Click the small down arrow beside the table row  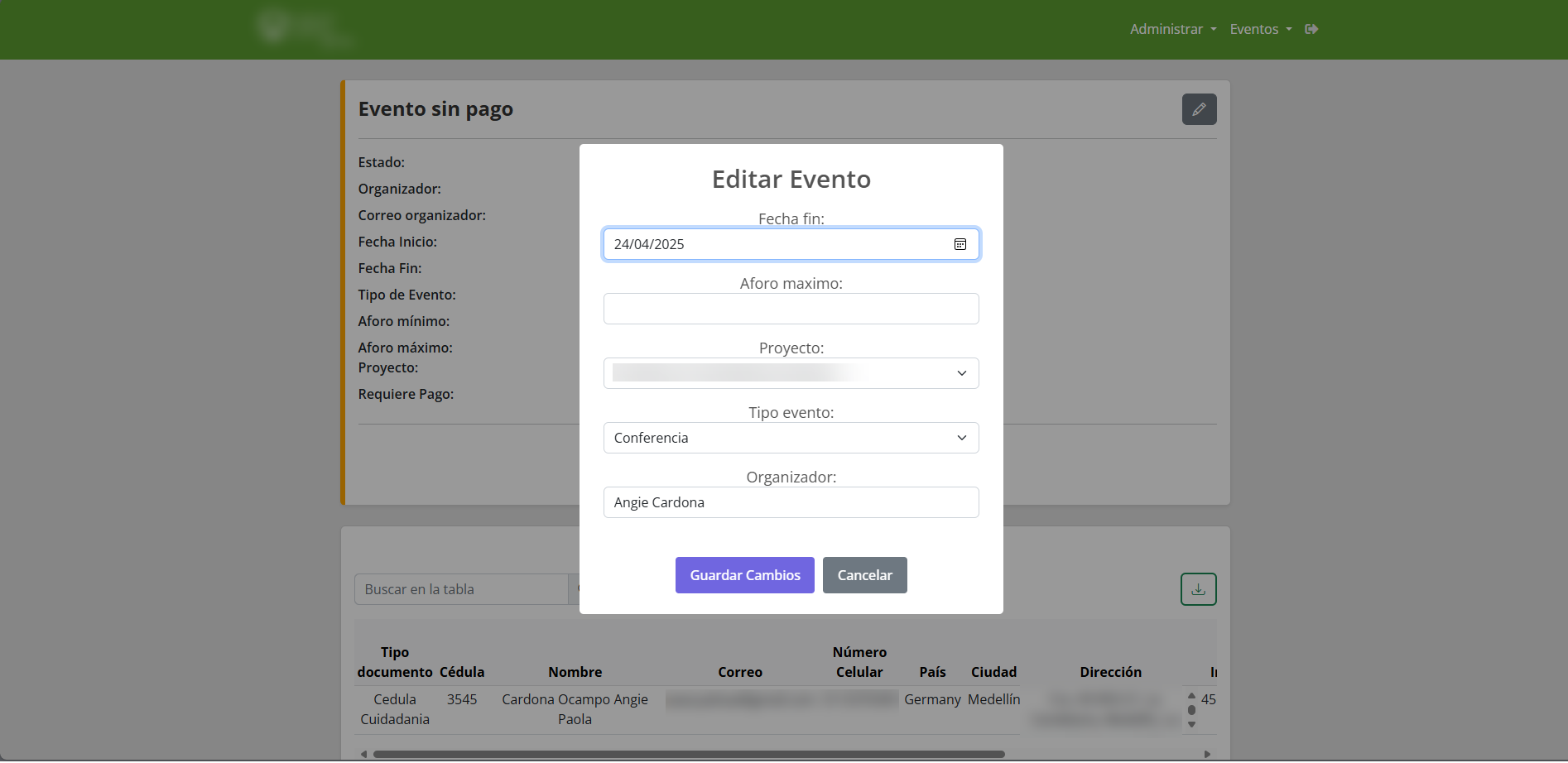point(1191,724)
